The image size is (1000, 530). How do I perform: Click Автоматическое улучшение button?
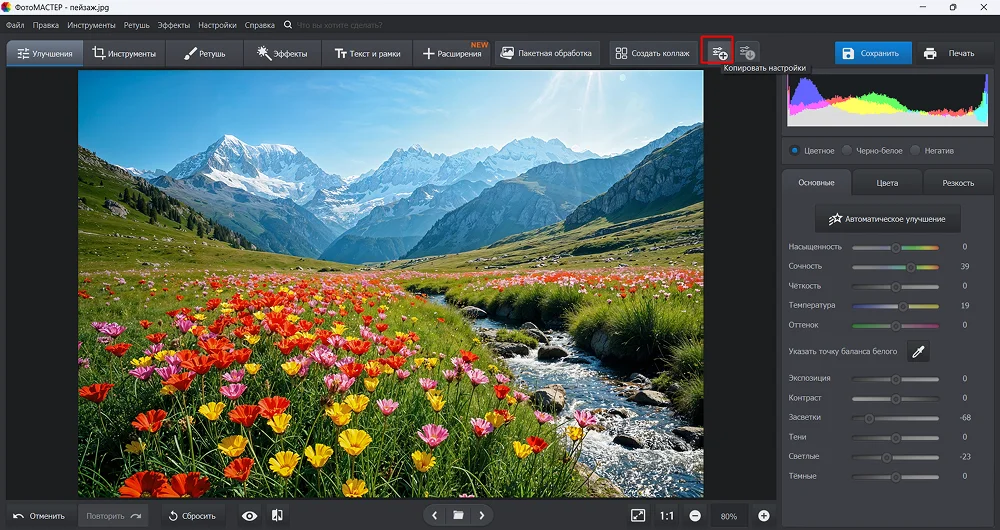point(888,219)
